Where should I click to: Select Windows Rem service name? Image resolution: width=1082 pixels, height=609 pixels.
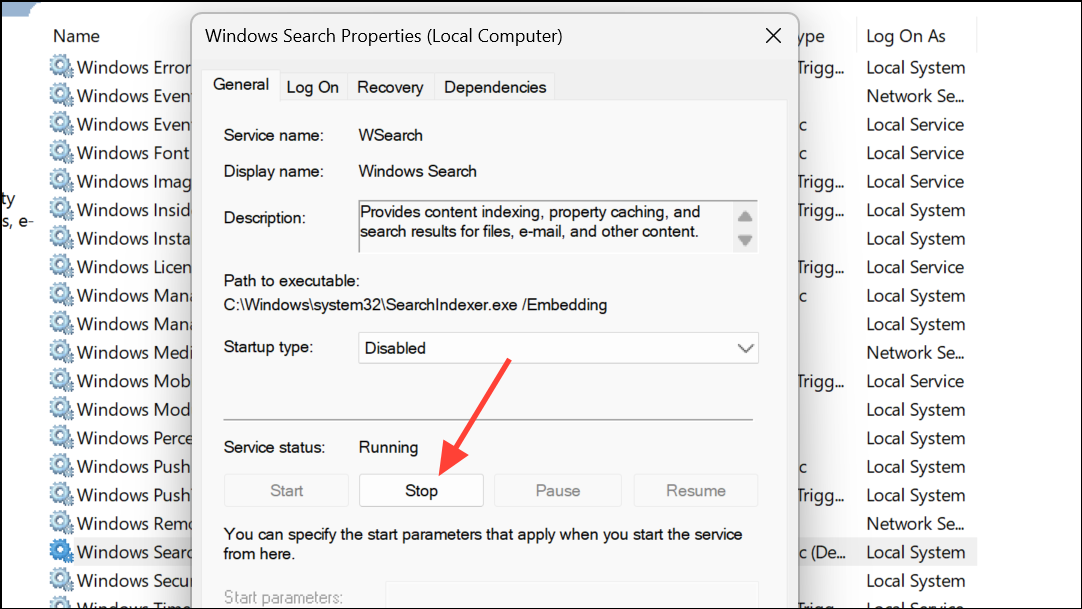pos(134,523)
